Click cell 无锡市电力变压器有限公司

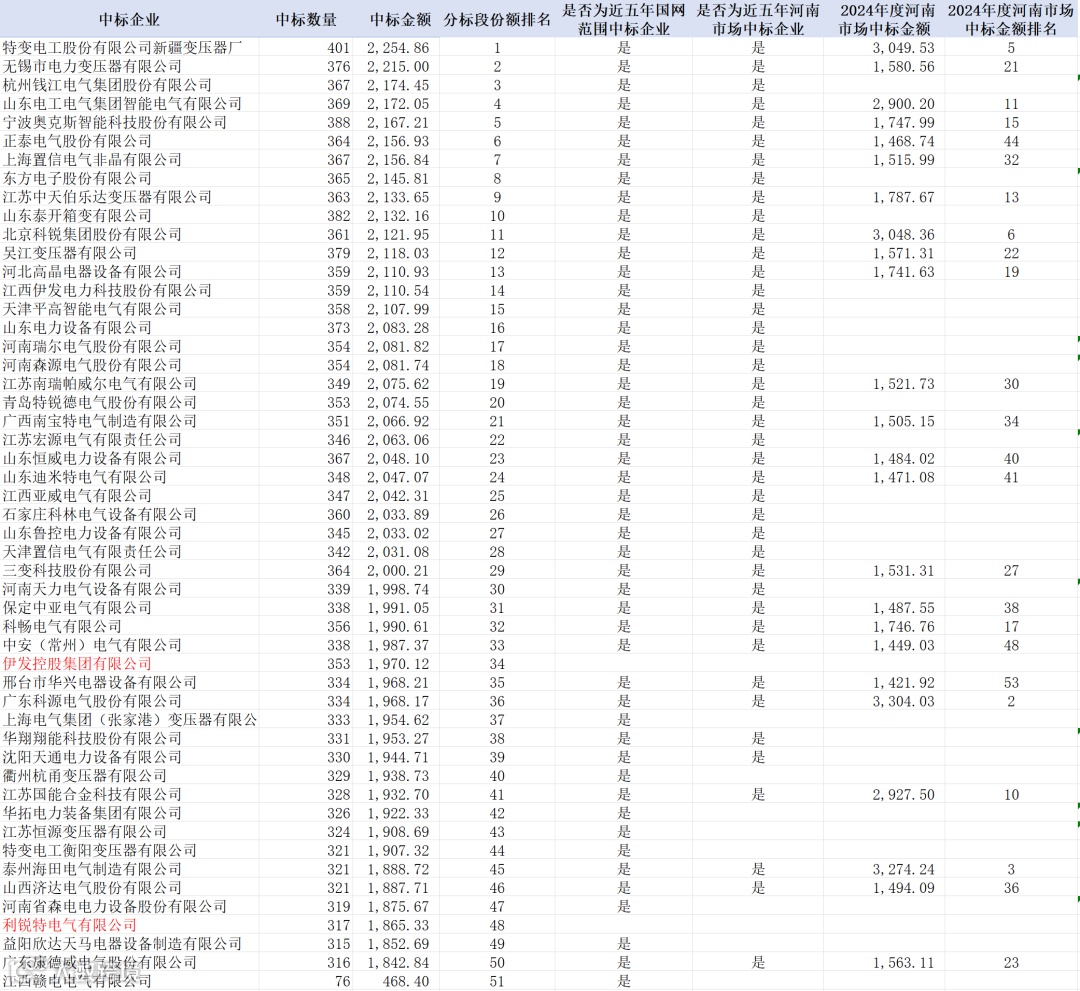pyautogui.click(x=92, y=66)
